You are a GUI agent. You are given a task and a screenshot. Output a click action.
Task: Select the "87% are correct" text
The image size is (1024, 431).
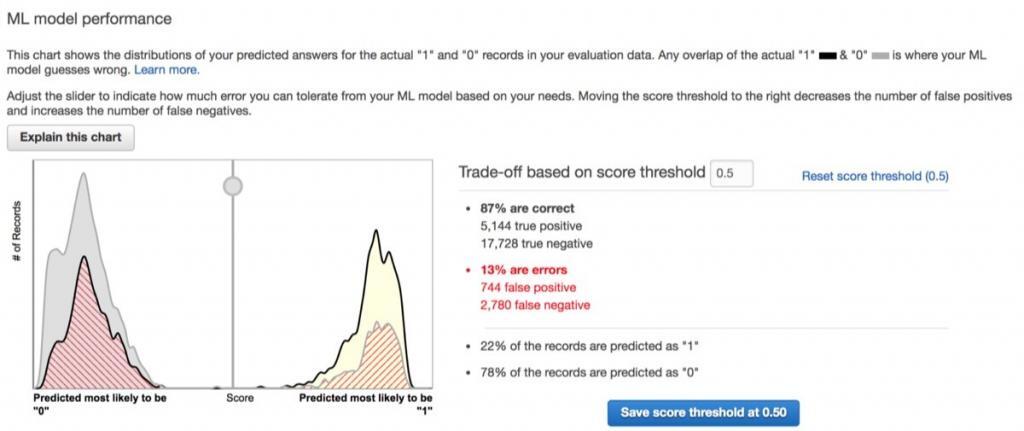coord(528,209)
